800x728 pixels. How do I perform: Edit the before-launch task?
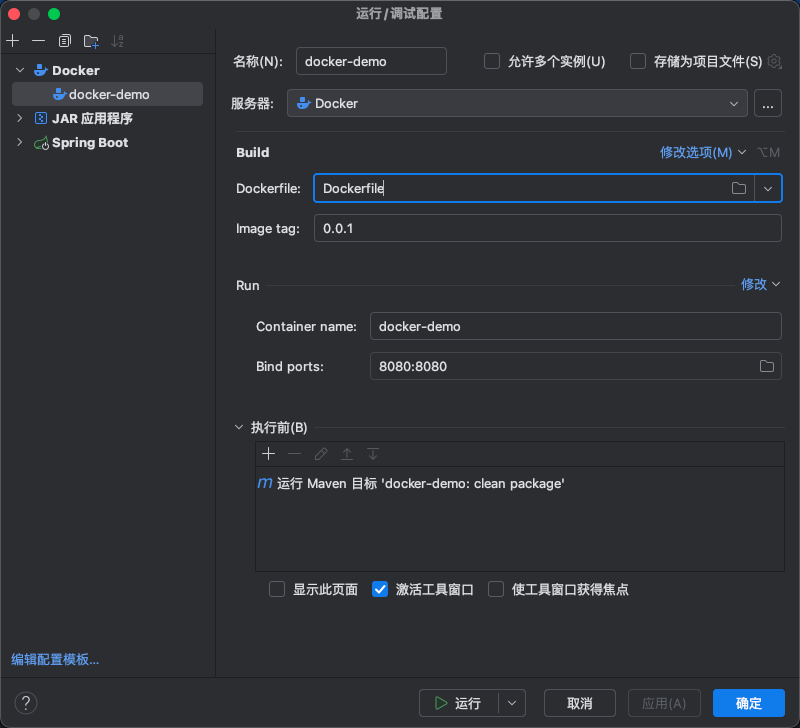point(321,454)
